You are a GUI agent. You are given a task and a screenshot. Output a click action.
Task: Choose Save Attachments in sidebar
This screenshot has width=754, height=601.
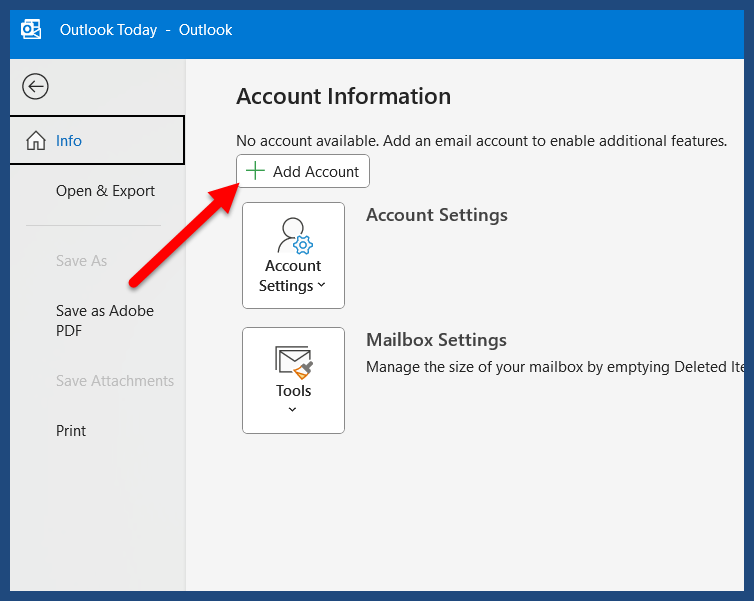(x=115, y=381)
